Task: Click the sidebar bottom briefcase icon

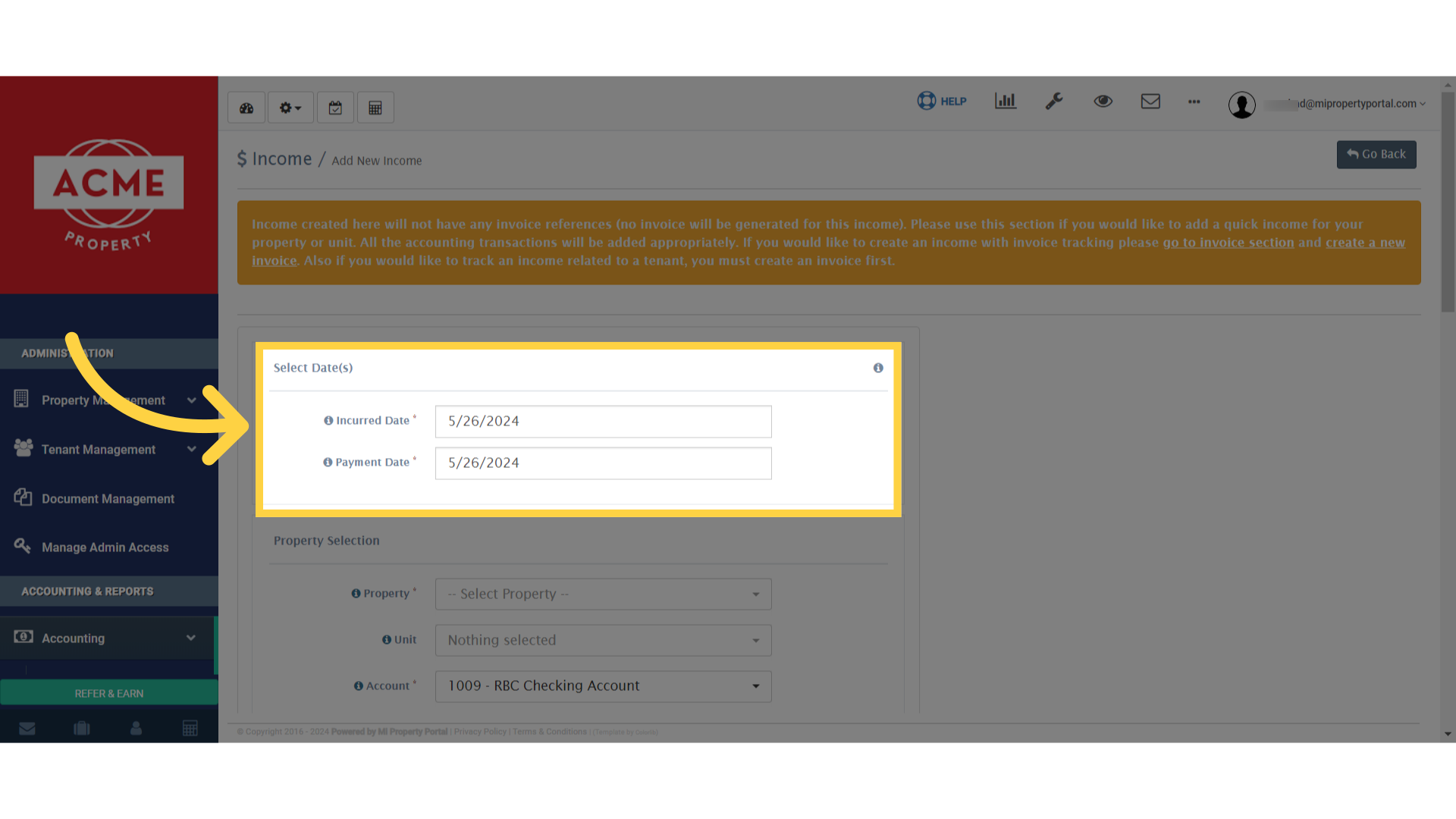Action: point(82,729)
